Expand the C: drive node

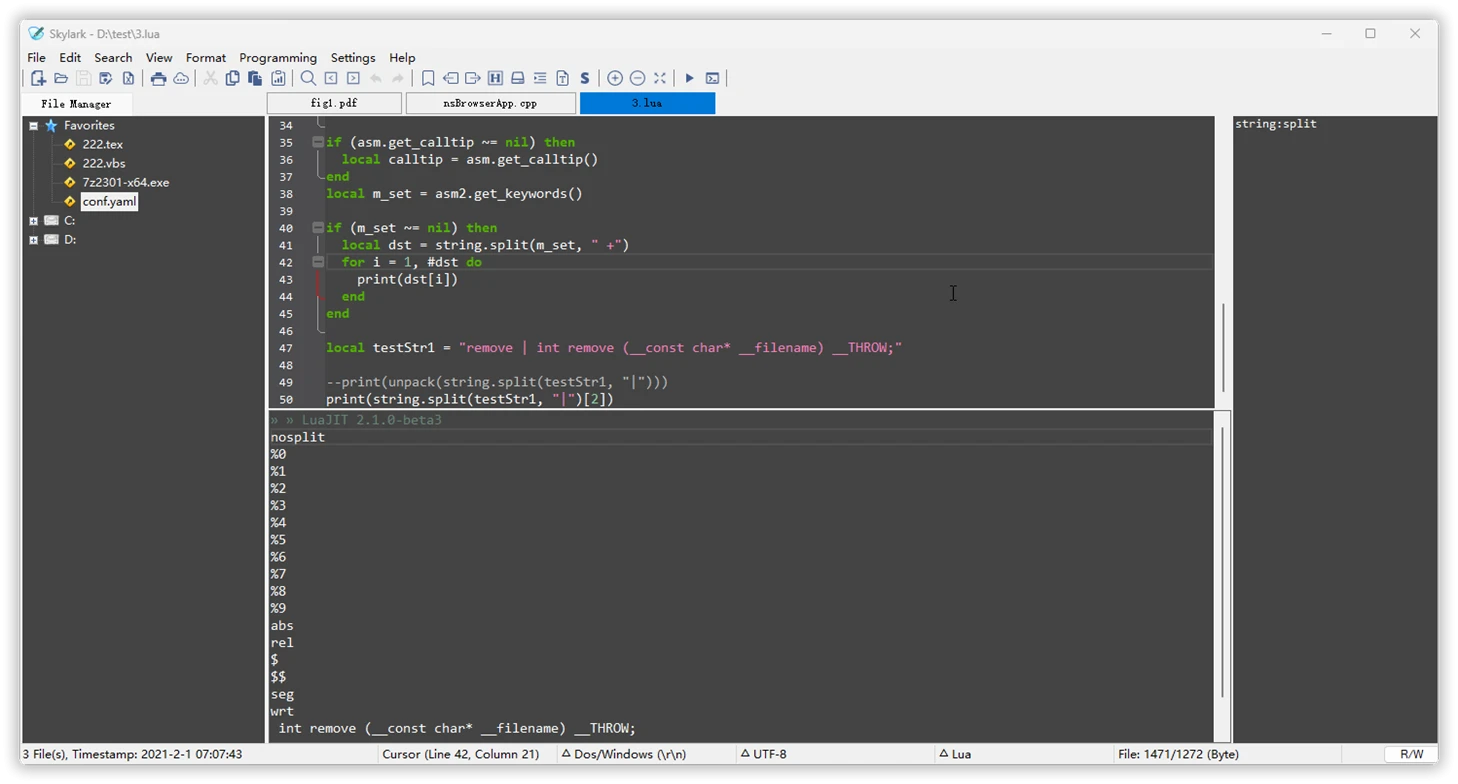(x=33, y=221)
